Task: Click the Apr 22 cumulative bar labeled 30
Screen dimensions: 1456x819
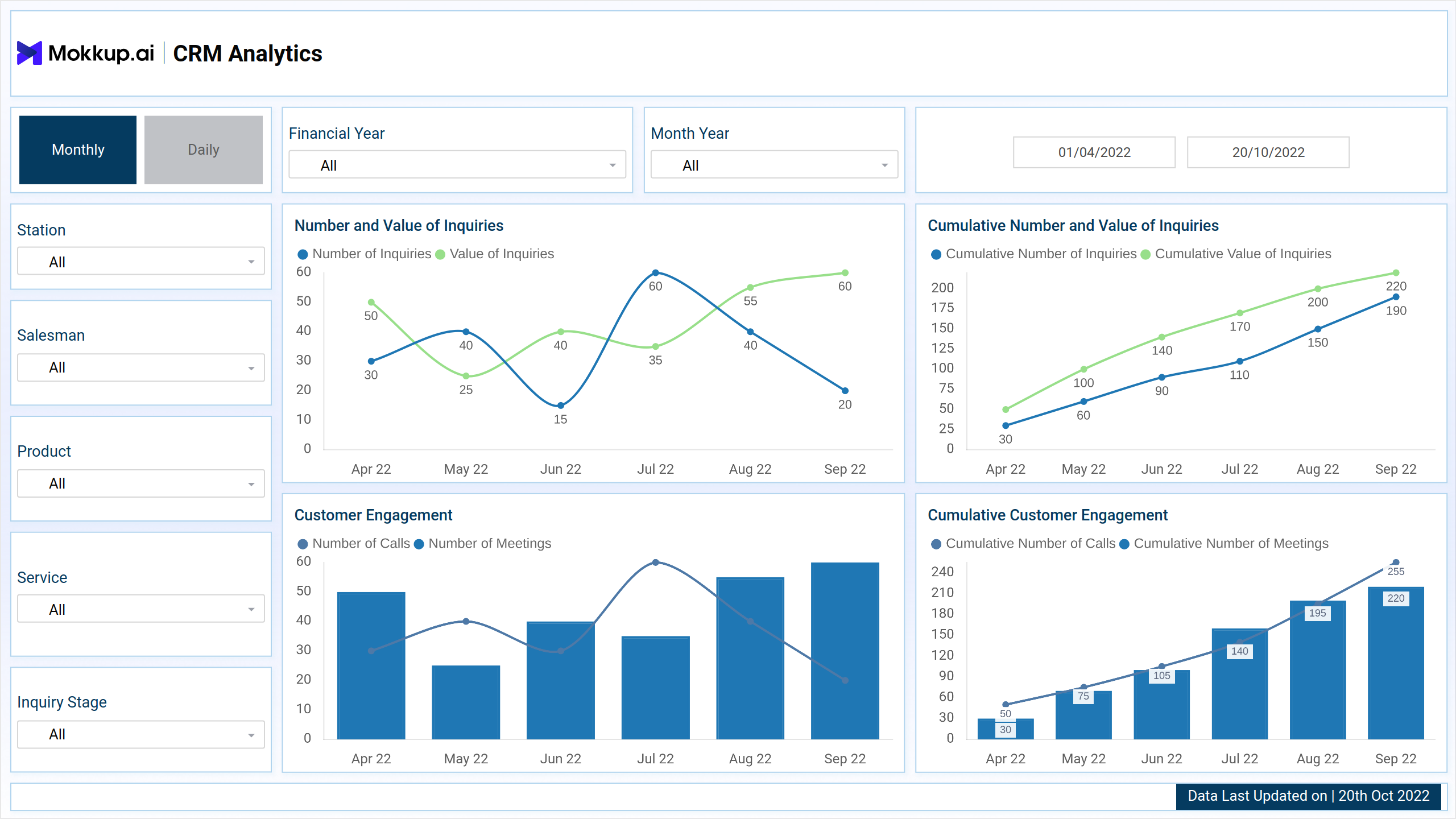Action: coord(1006,729)
